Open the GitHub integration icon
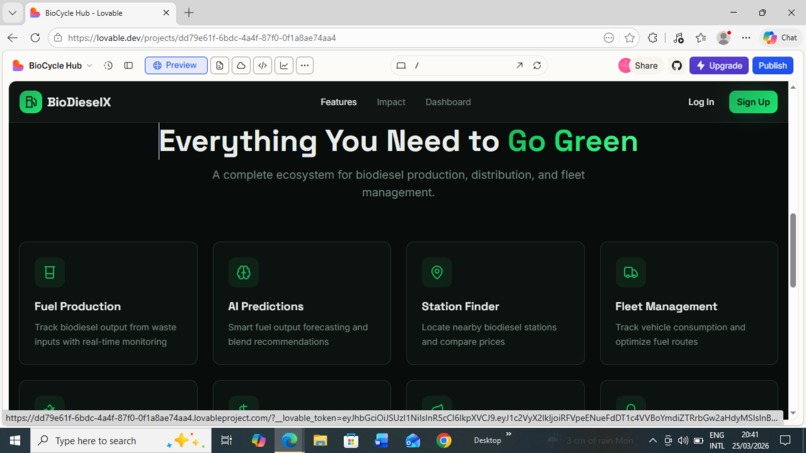Viewport: 806px width, 453px height. [x=676, y=65]
